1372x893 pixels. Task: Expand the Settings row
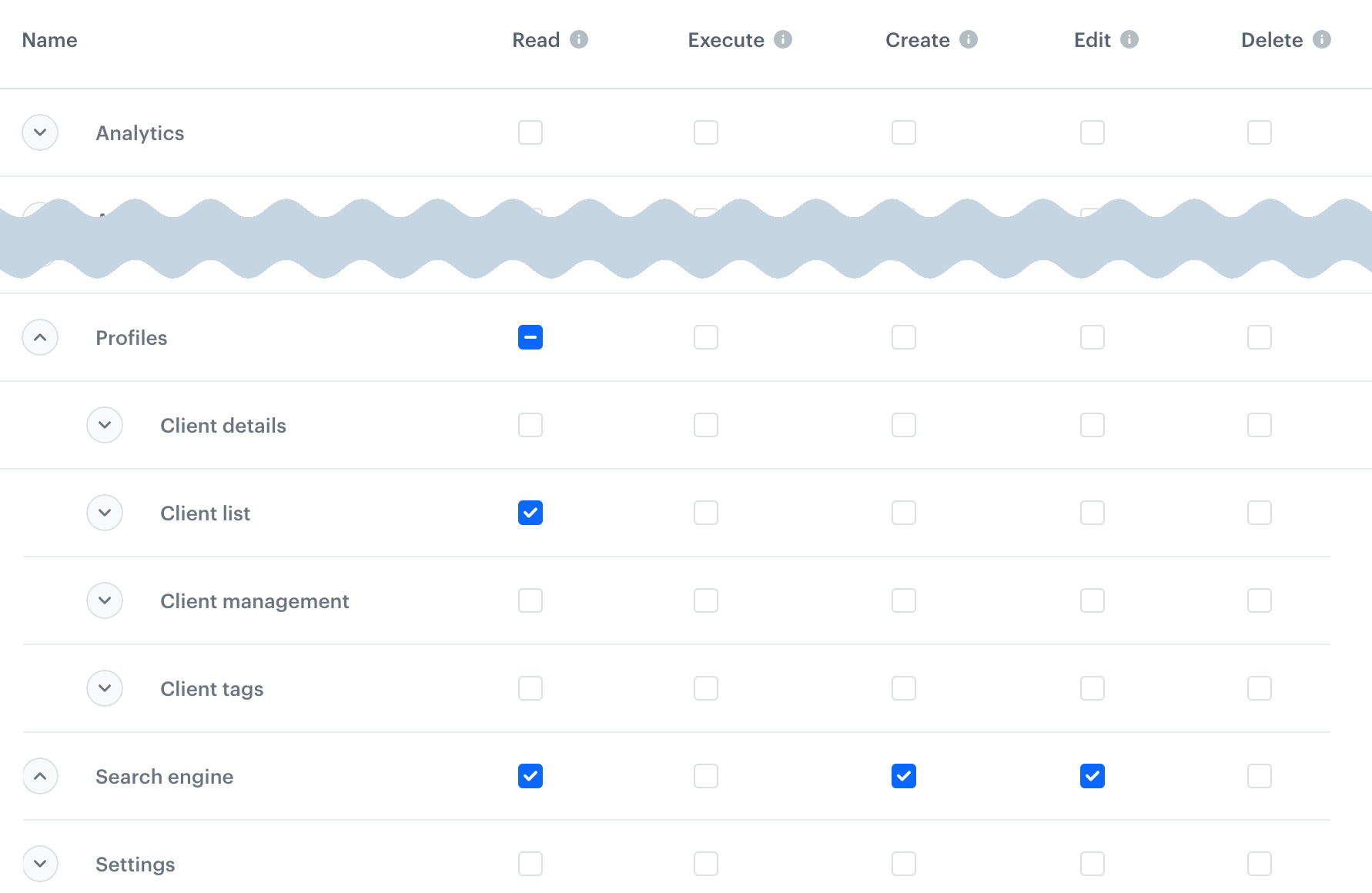pyautogui.click(x=40, y=864)
